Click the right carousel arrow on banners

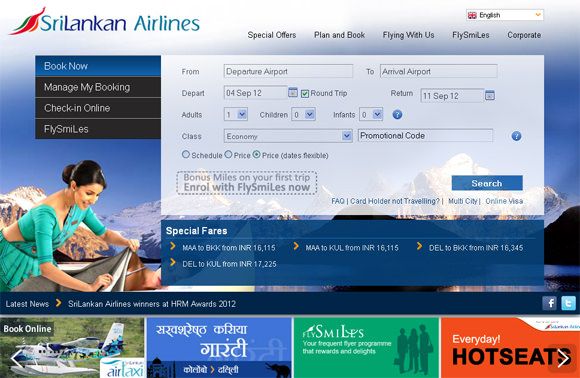click(563, 358)
